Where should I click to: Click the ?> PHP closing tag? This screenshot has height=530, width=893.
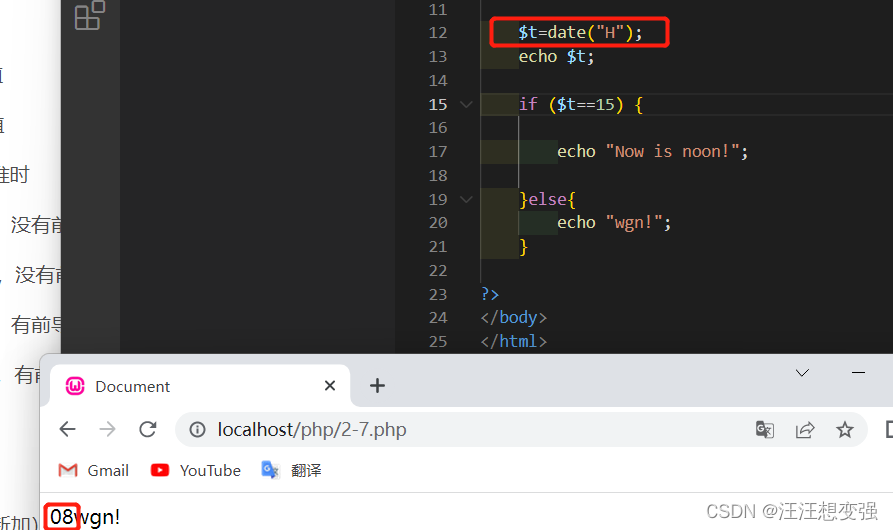pos(490,294)
